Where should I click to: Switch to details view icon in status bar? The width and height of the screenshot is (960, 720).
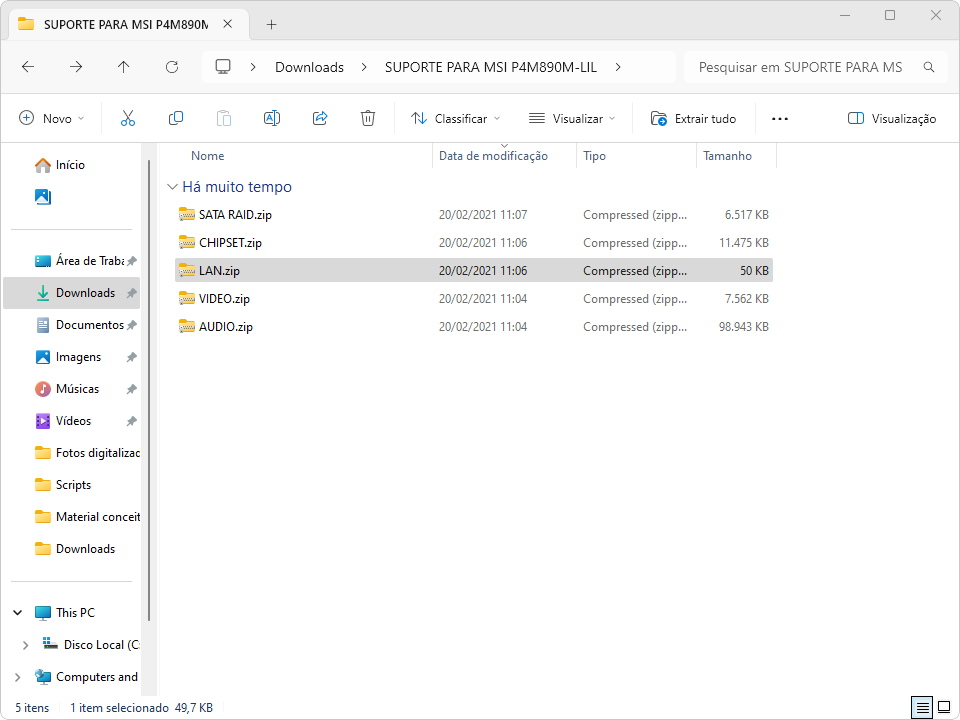click(922, 708)
